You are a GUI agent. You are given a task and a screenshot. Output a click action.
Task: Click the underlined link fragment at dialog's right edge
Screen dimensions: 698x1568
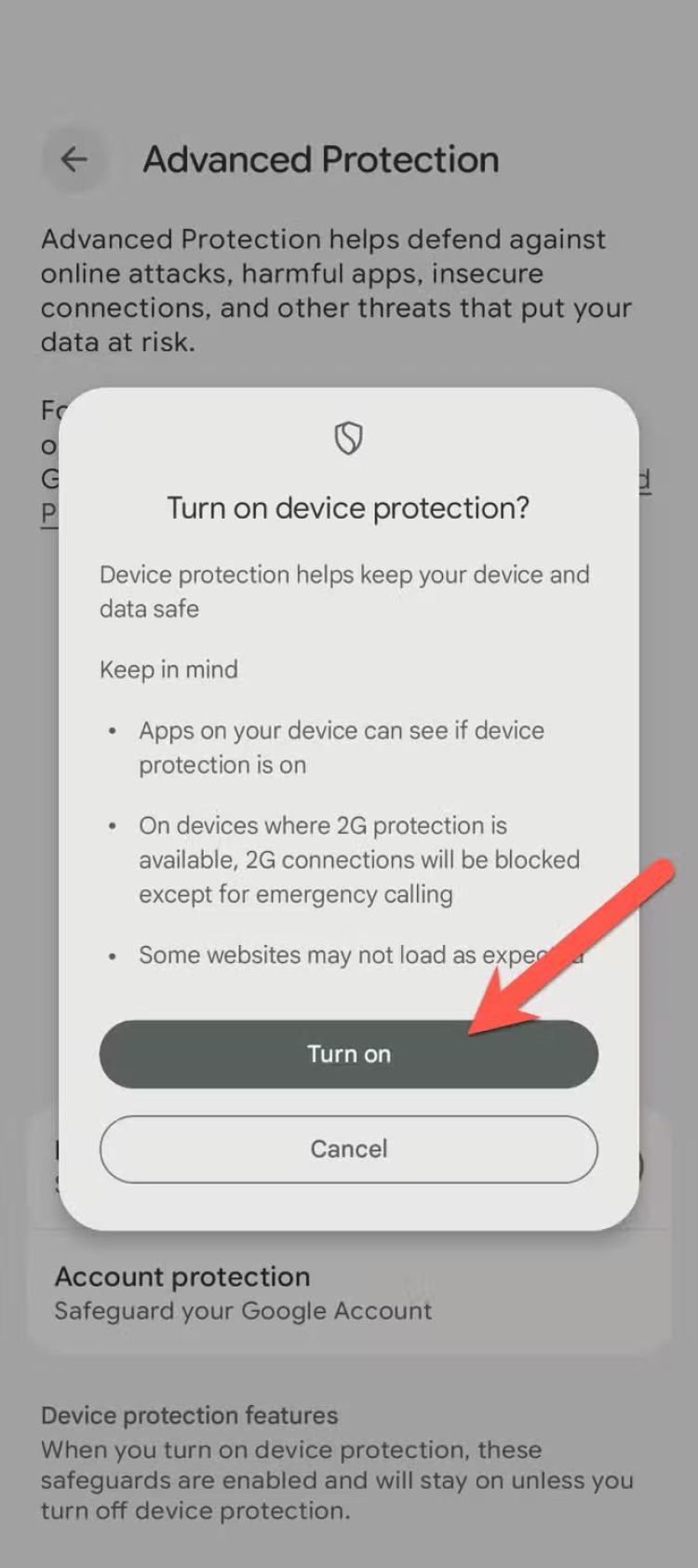pos(644,480)
